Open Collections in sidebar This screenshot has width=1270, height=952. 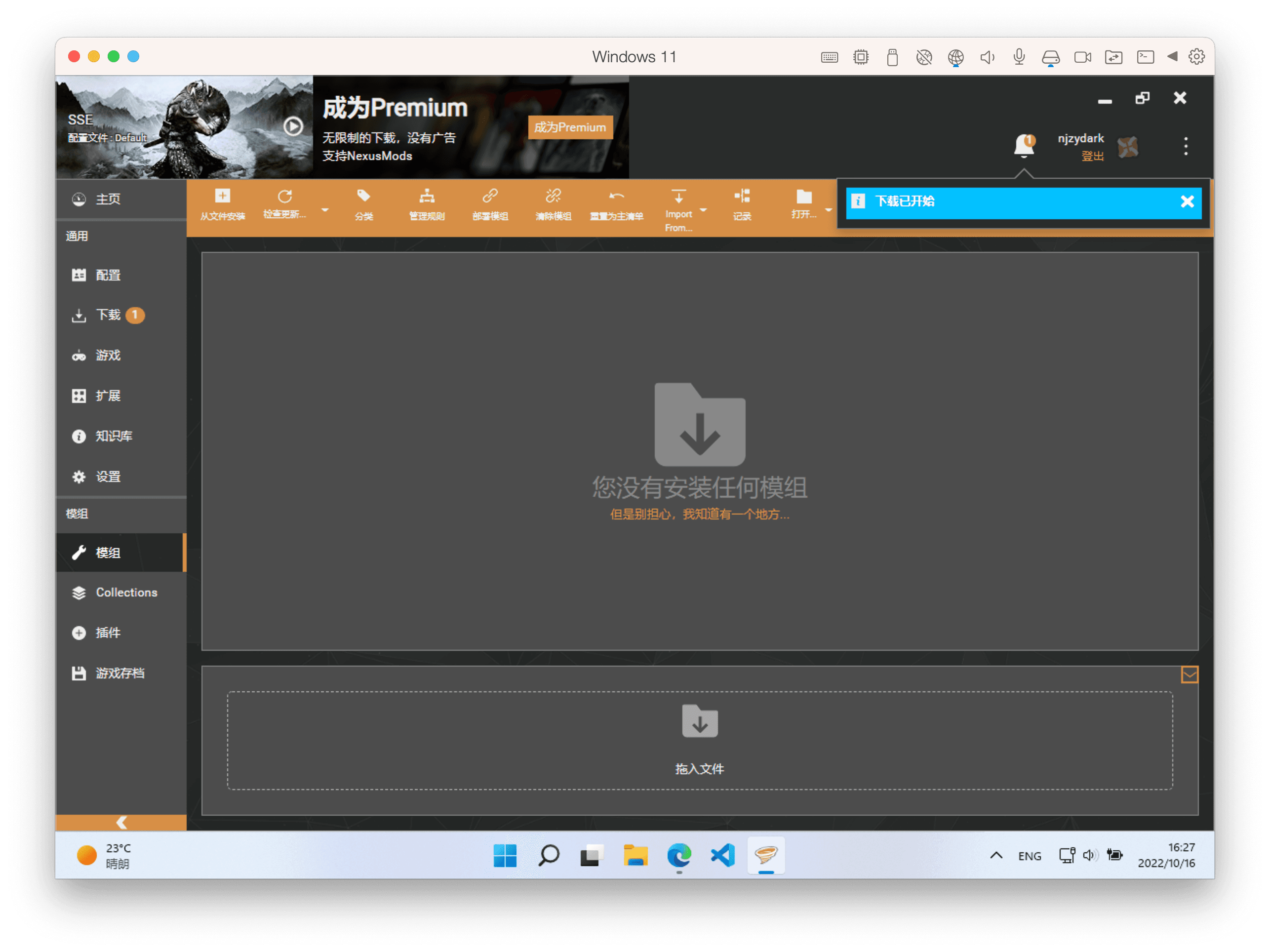(121, 593)
